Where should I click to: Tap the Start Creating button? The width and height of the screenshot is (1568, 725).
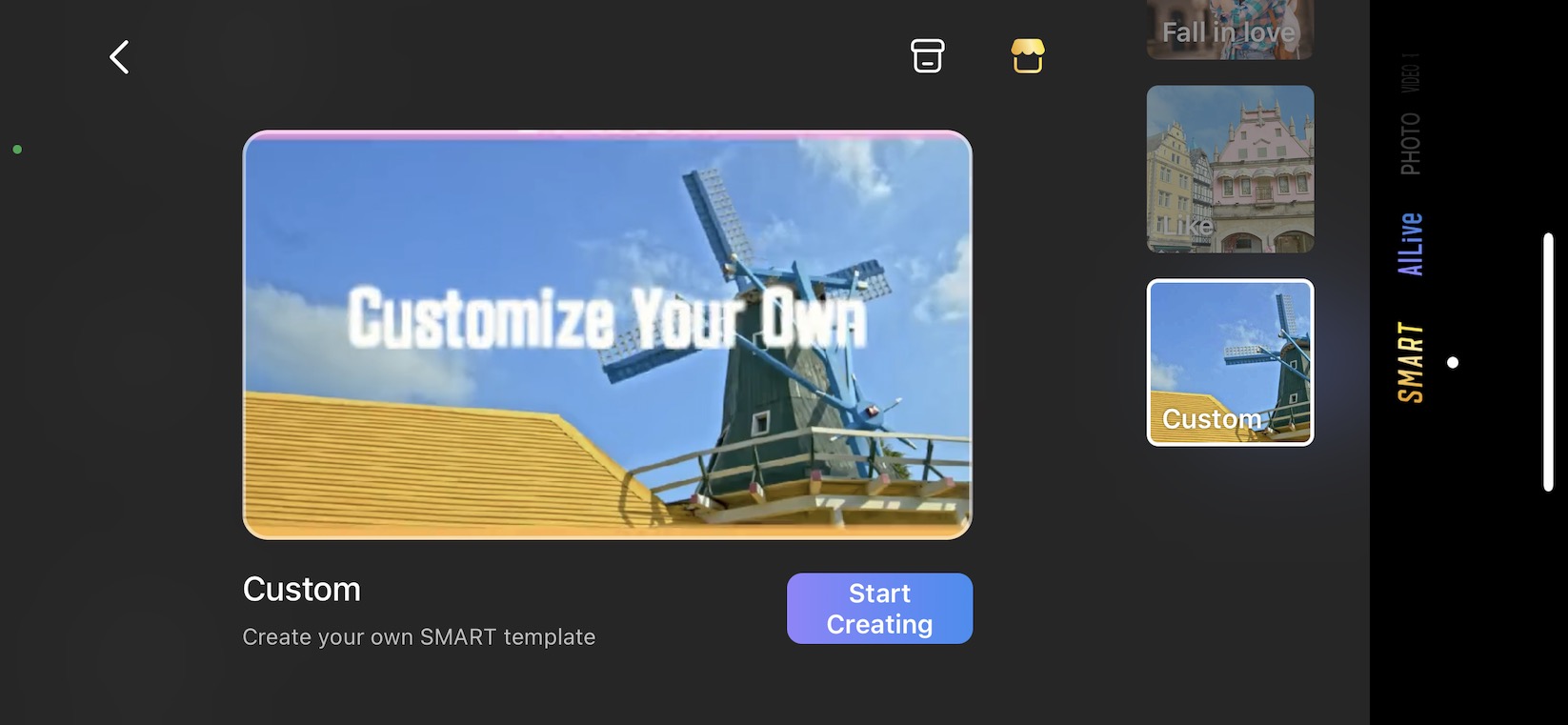pyautogui.click(x=879, y=608)
